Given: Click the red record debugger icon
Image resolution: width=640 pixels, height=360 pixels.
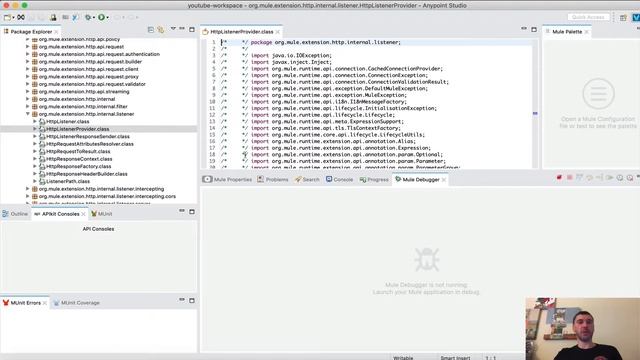Looking at the screenshot, I should [559, 178].
